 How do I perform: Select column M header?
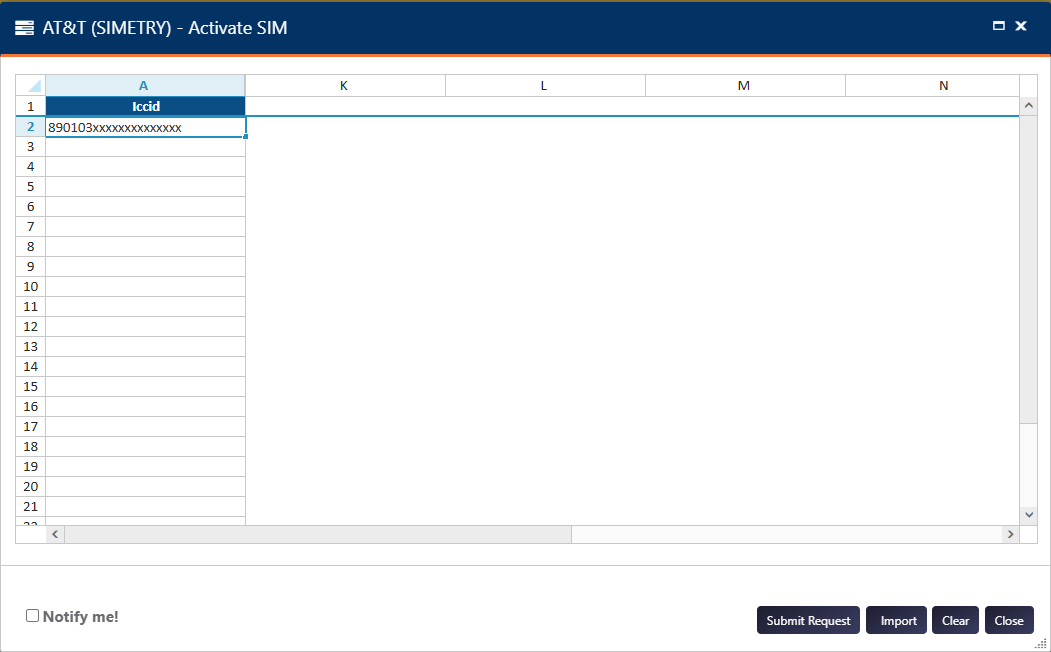tap(744, 86)
